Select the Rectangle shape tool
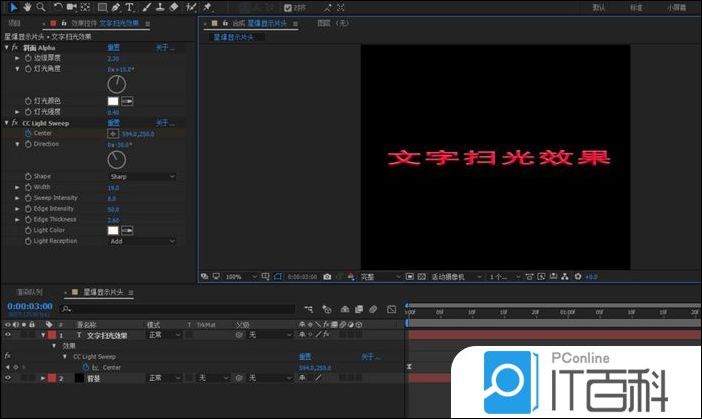This screenshot has height=419, width=702. 102,7
